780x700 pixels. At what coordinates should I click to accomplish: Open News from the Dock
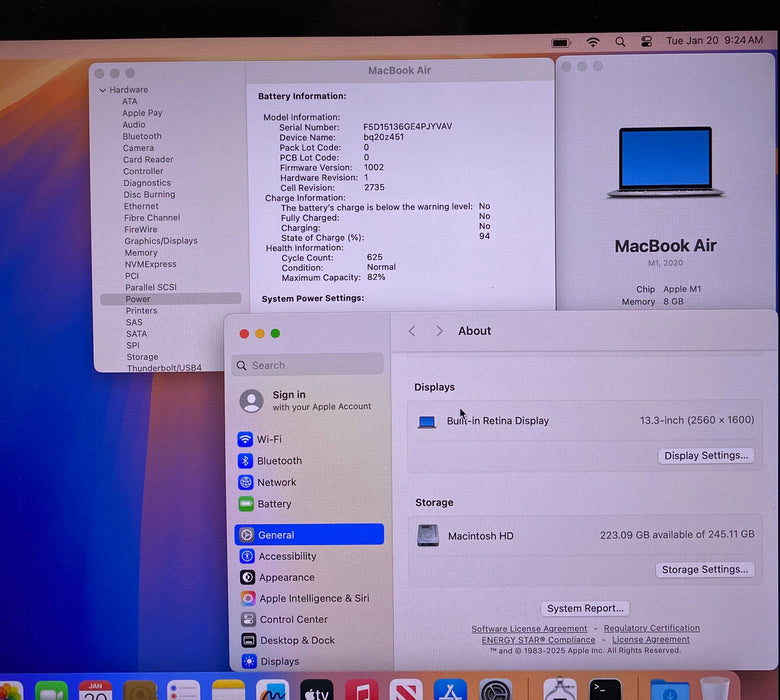coord(406,691)
